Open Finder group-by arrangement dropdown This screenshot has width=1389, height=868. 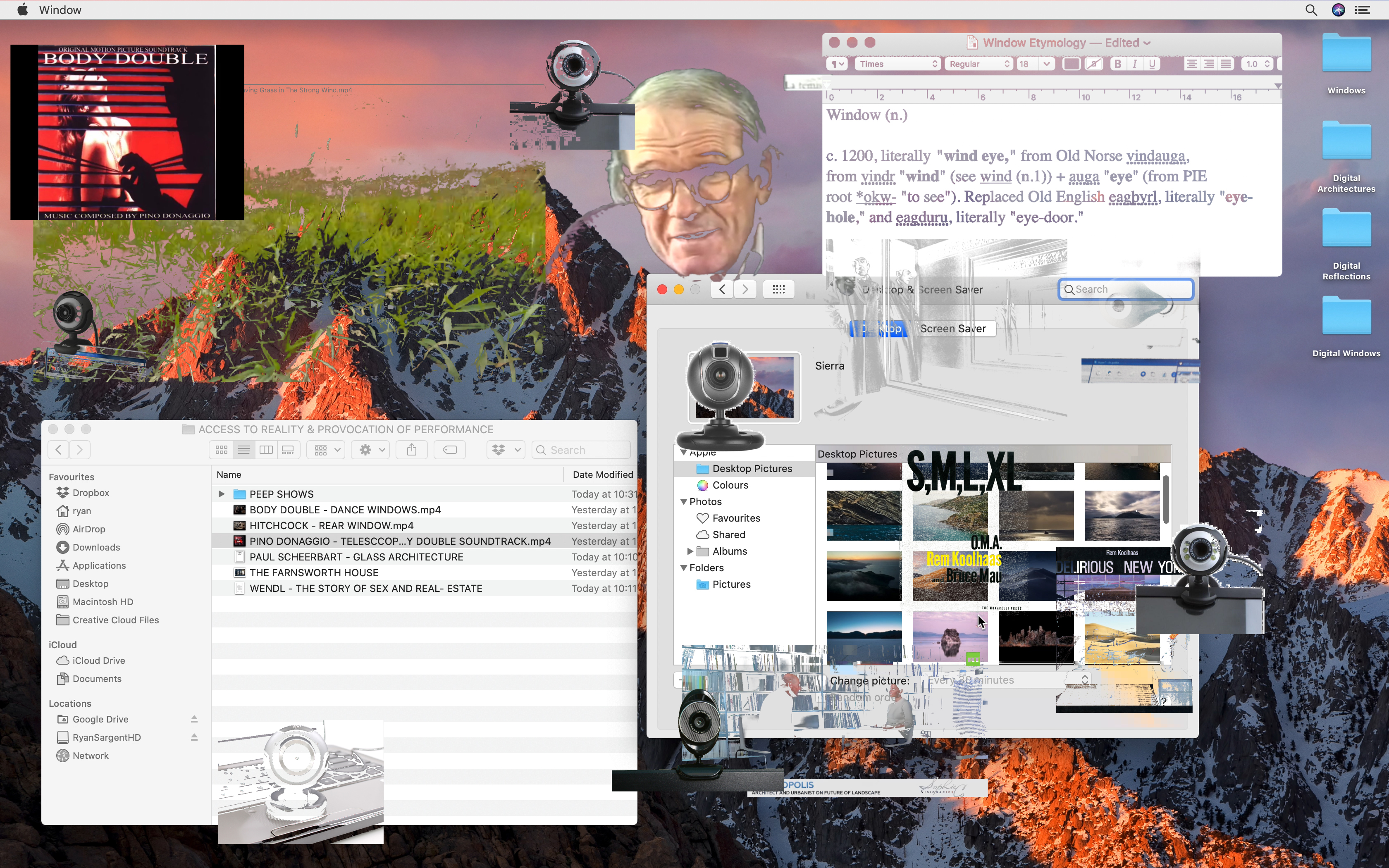(326, 450)
